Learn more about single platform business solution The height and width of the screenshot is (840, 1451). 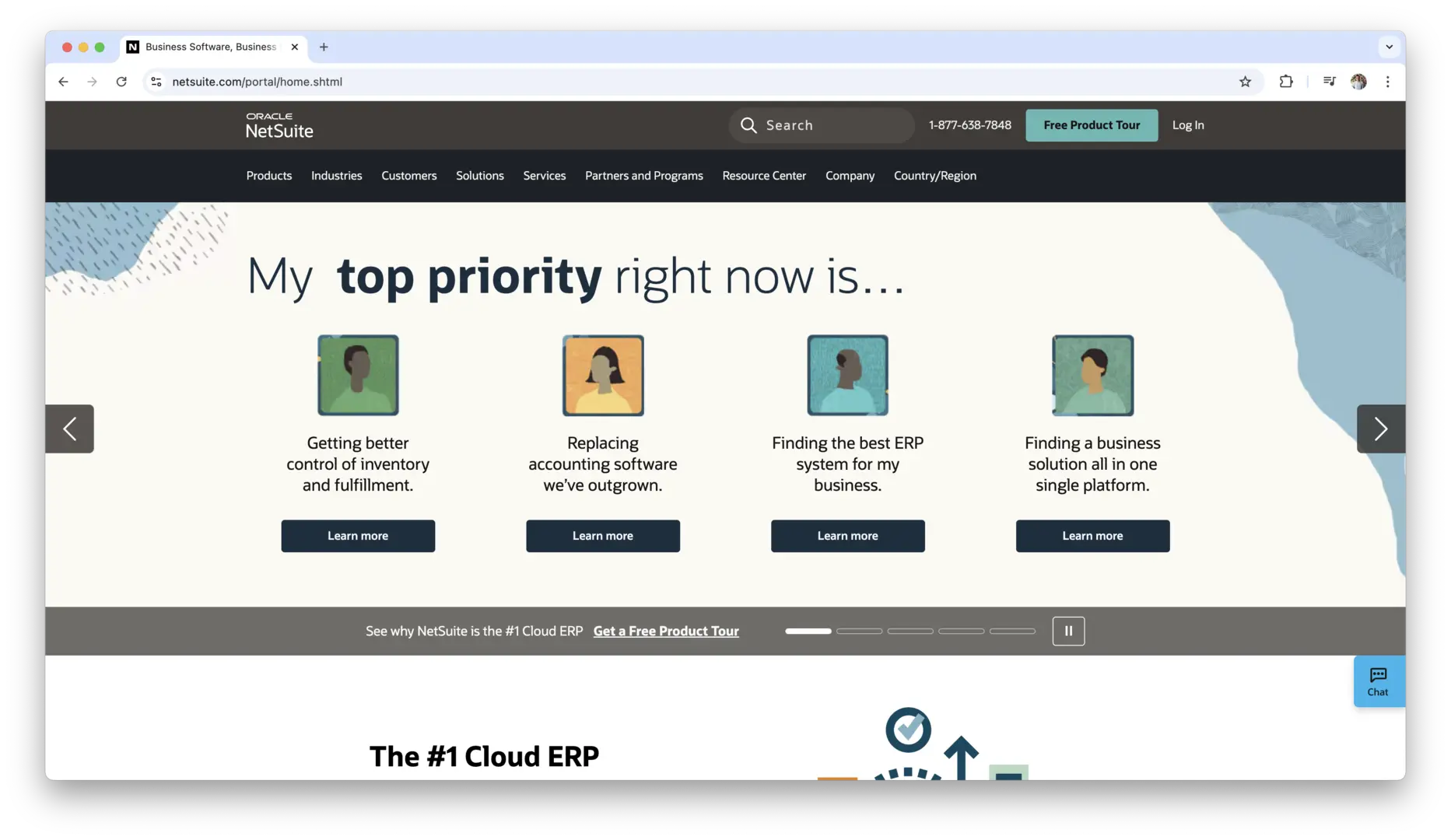point(1093,536)
